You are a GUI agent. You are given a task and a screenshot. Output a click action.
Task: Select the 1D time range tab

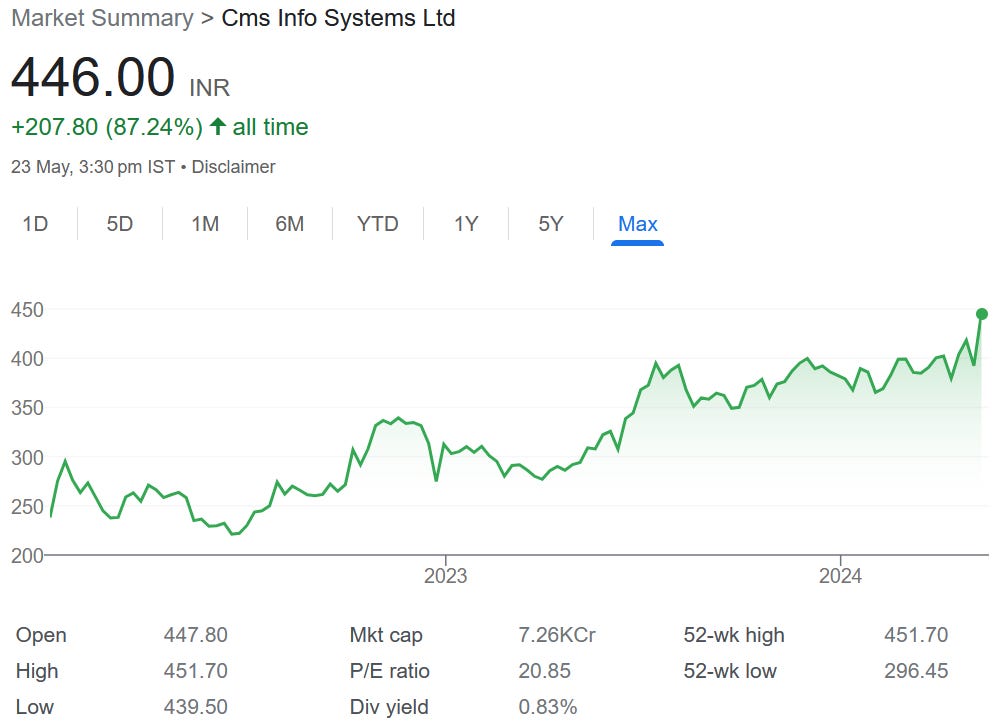[36, 224]
